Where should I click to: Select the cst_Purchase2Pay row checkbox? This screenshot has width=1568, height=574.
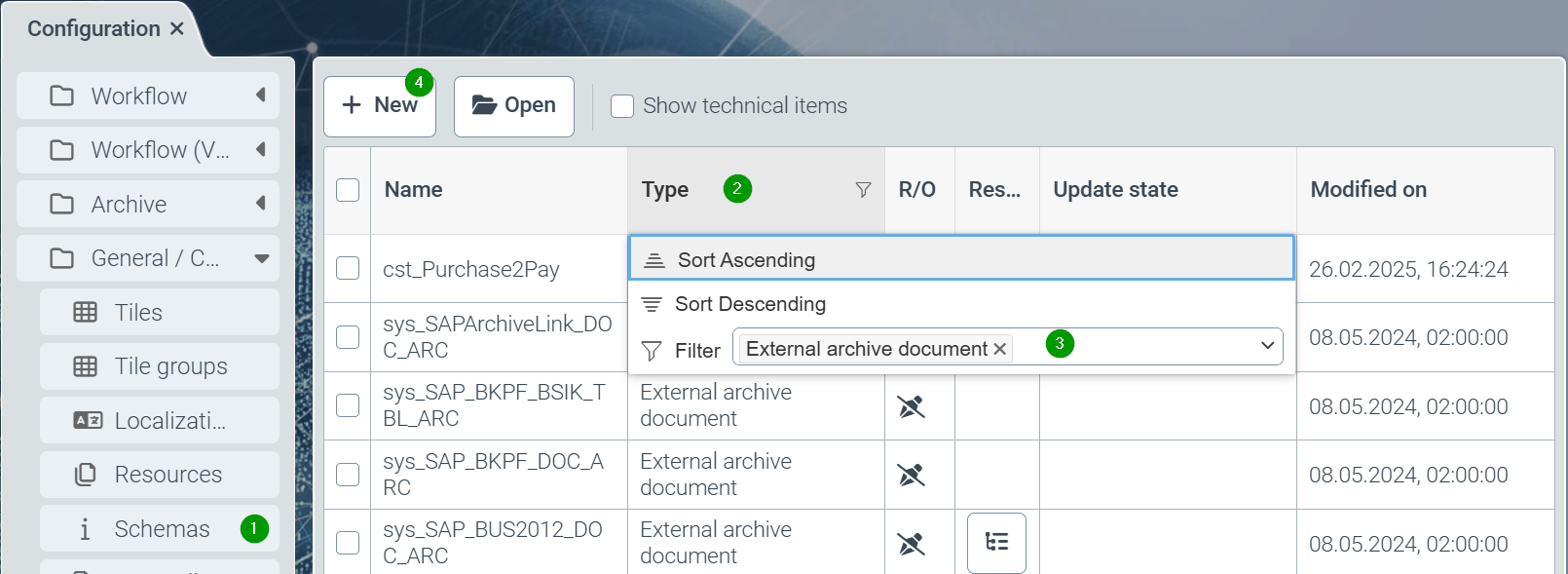click(x=348, y=268)
